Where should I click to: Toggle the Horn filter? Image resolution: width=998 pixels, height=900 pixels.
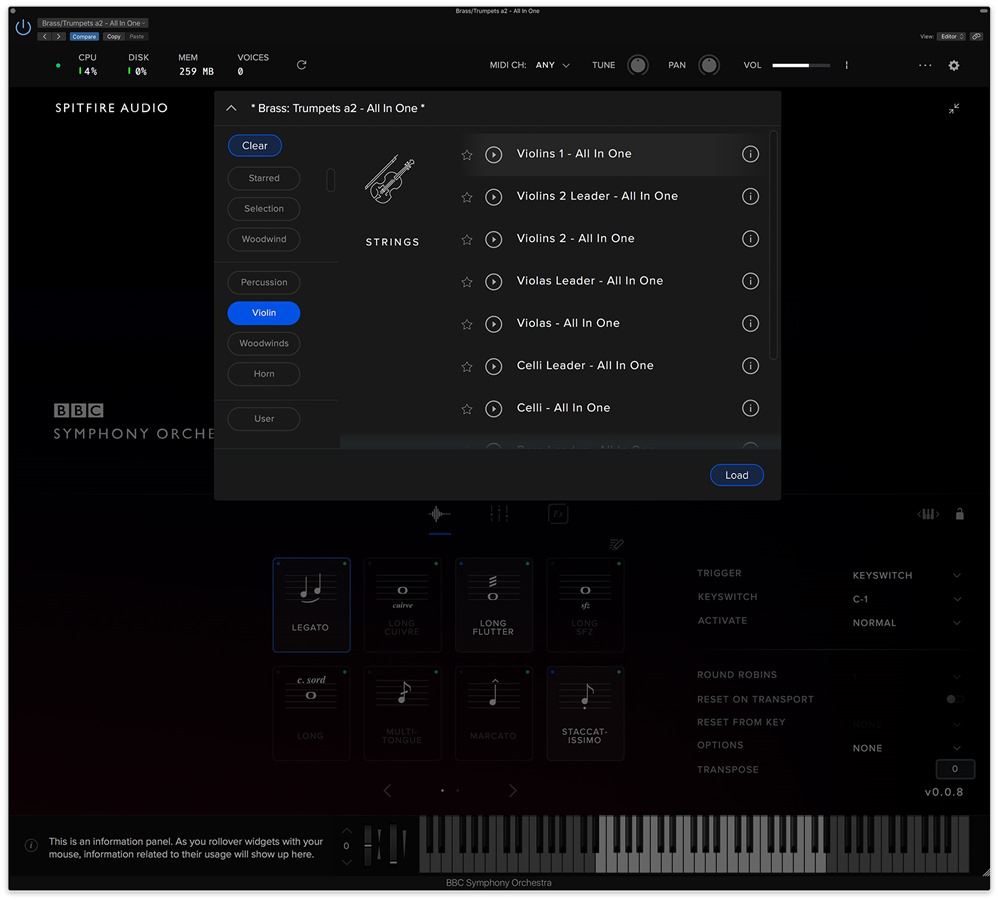(x=264, y=374)
